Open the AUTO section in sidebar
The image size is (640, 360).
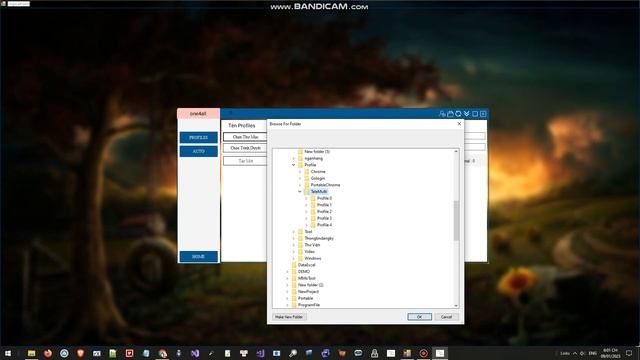click(x=198, y=151)
